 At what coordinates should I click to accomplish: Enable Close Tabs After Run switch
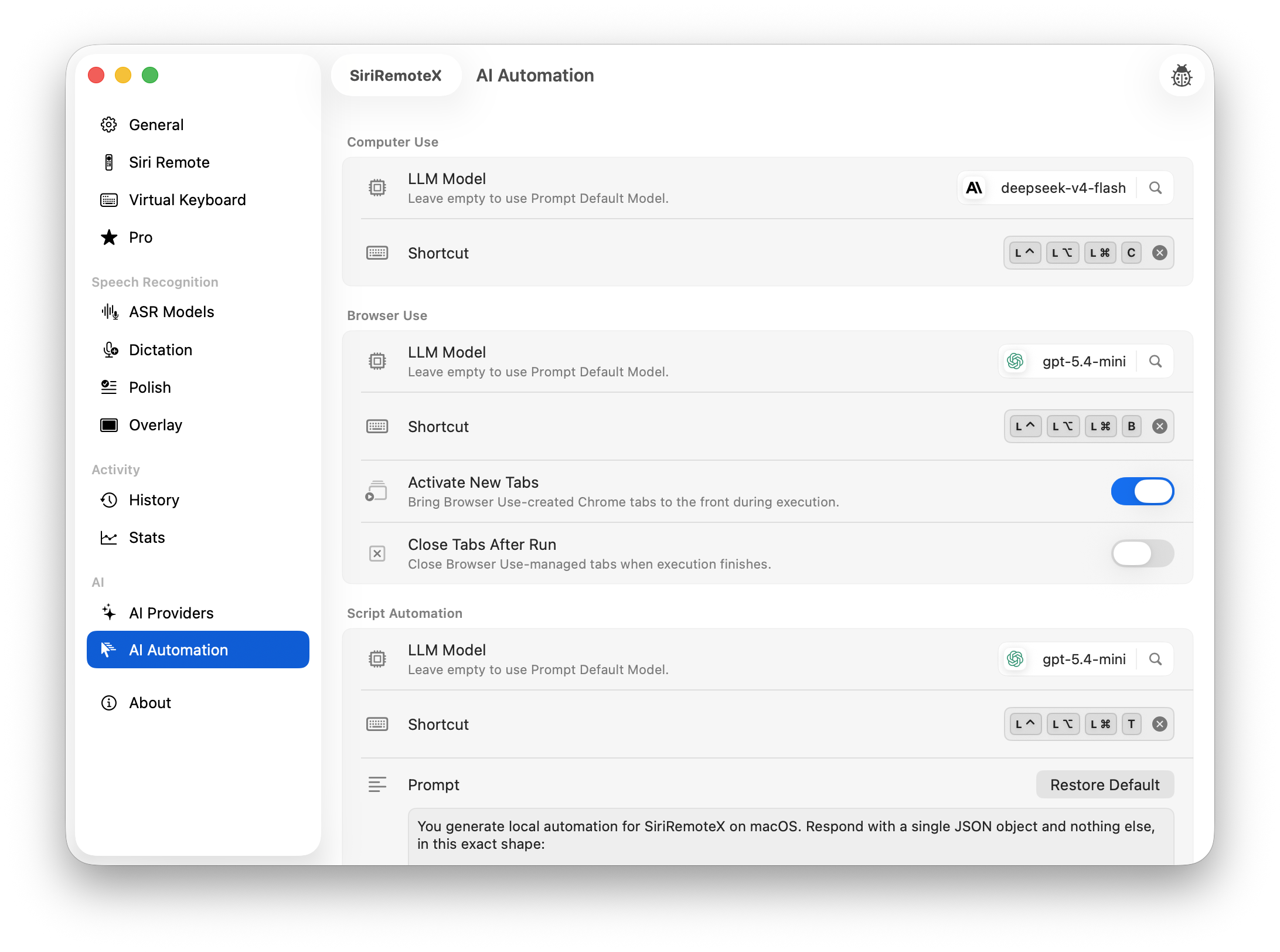1142,553
